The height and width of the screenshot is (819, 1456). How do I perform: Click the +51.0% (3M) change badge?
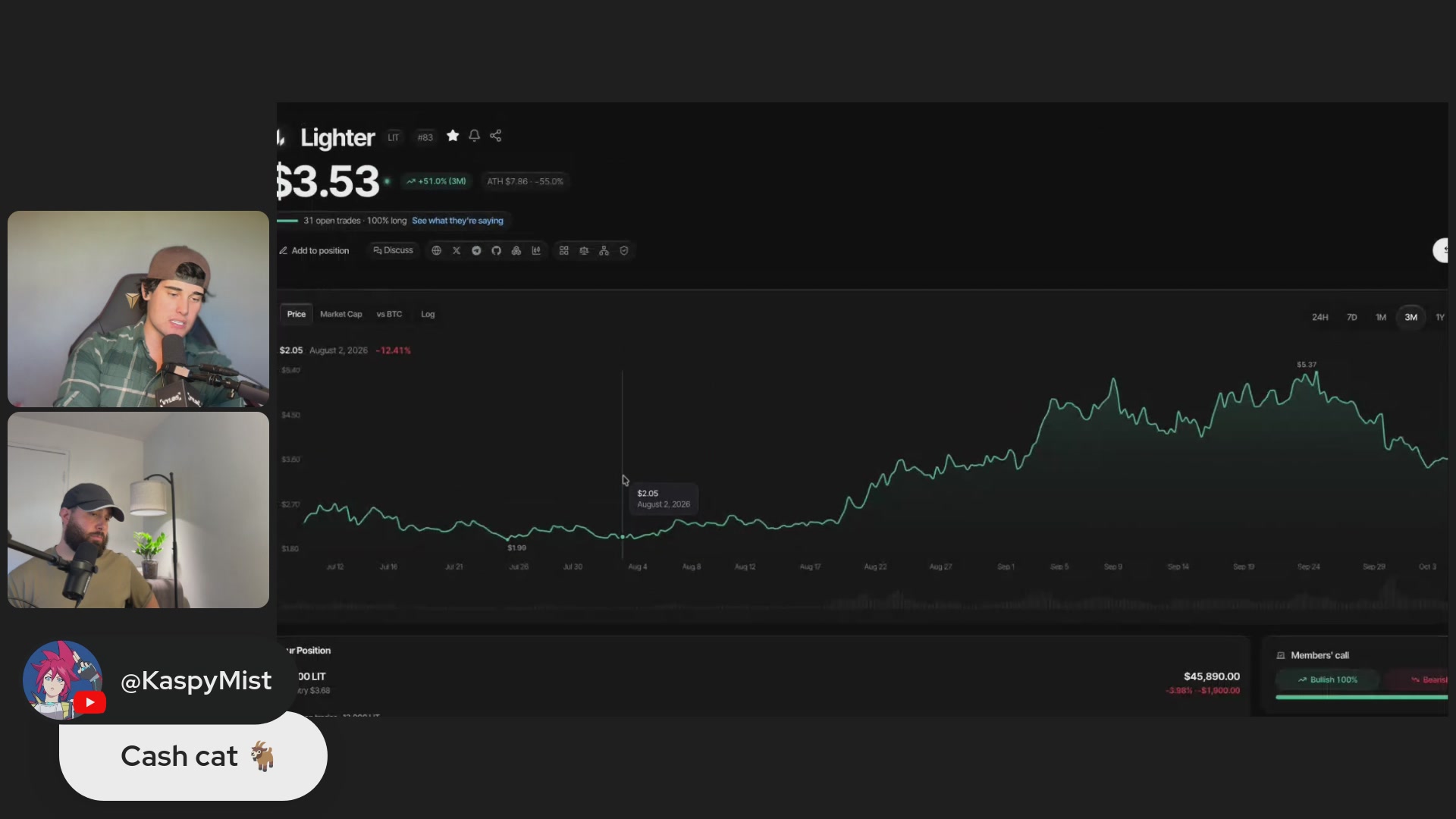coord(437,181)
